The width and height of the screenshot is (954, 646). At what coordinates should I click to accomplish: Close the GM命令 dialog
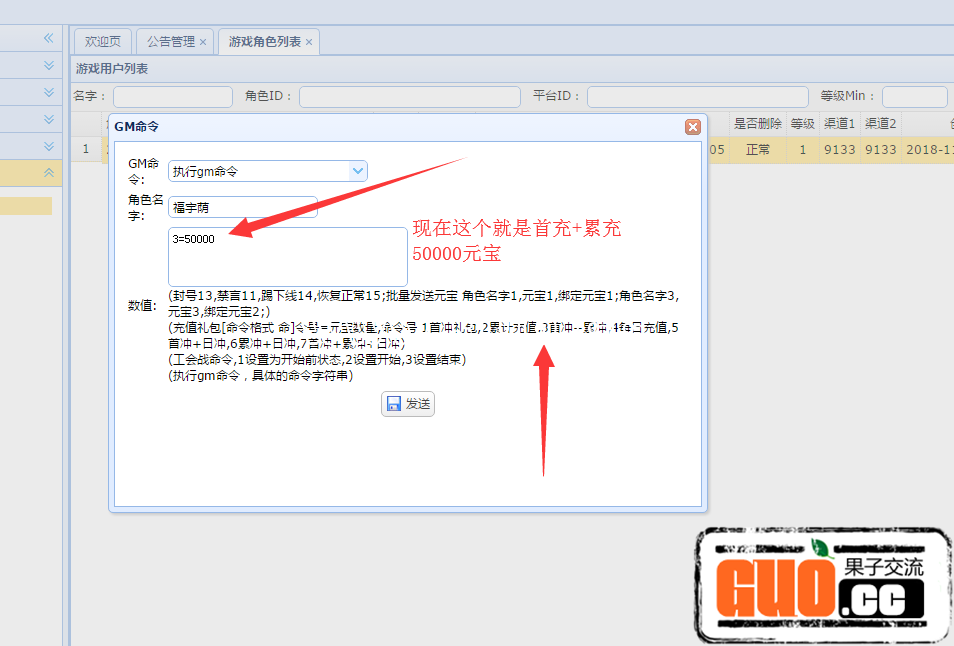pyautogui.click(x=692, y=127)
